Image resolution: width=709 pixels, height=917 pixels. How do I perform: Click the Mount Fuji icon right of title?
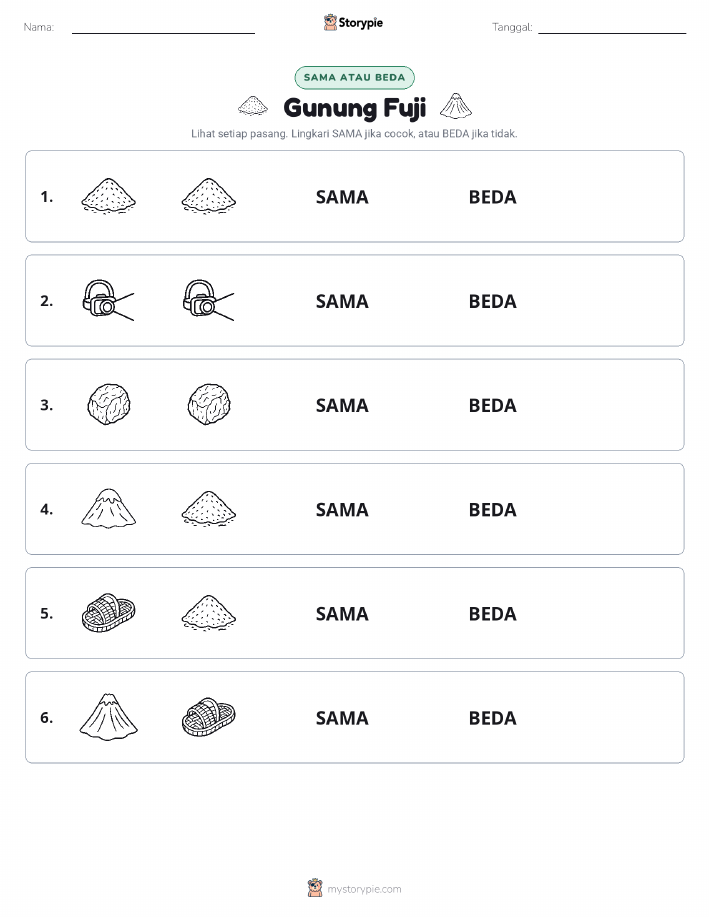[x=456, y=105]
